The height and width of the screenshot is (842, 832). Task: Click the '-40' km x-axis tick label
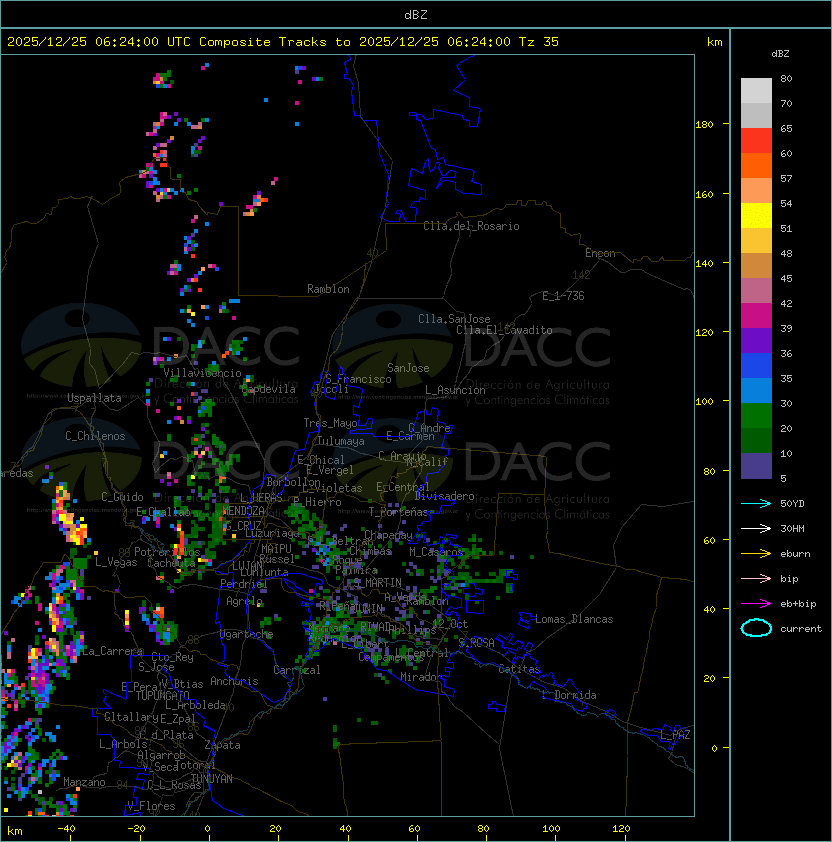point(66,829)
